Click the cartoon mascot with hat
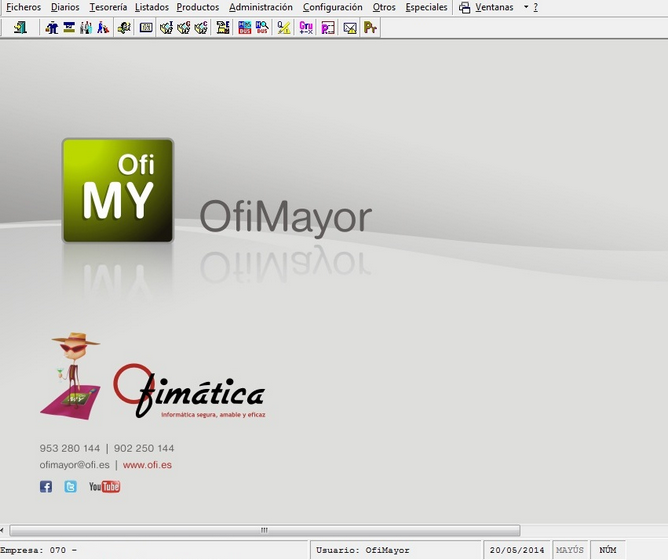The image size is (668, 560). [70, 376]
